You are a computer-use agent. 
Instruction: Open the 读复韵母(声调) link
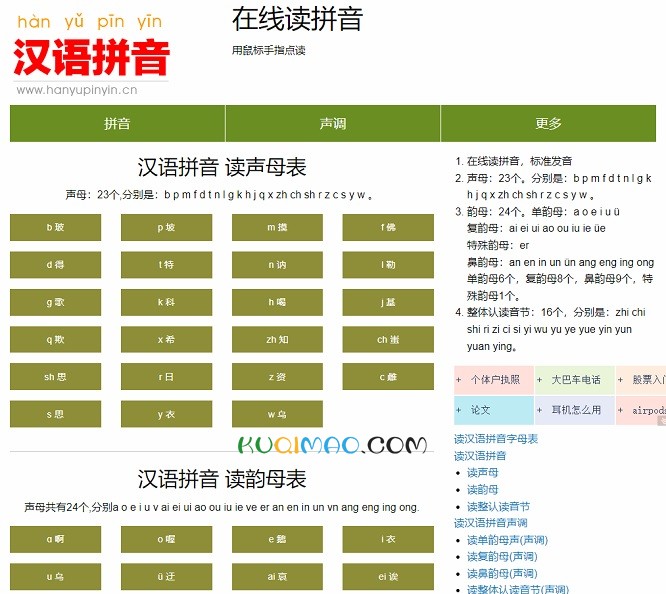[x=507, y=557]
